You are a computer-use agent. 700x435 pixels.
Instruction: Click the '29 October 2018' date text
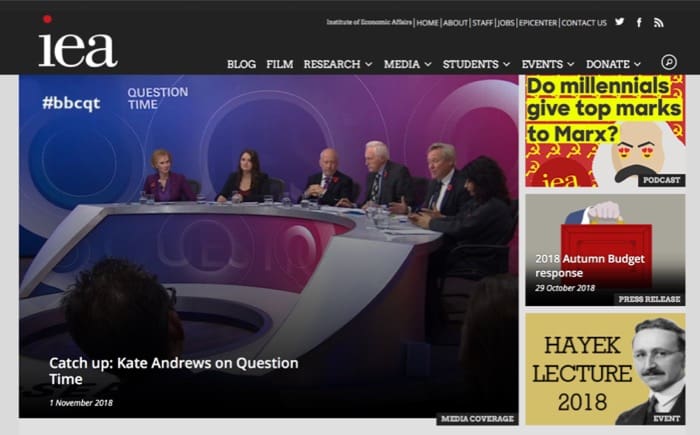click(x=565, y=288)
